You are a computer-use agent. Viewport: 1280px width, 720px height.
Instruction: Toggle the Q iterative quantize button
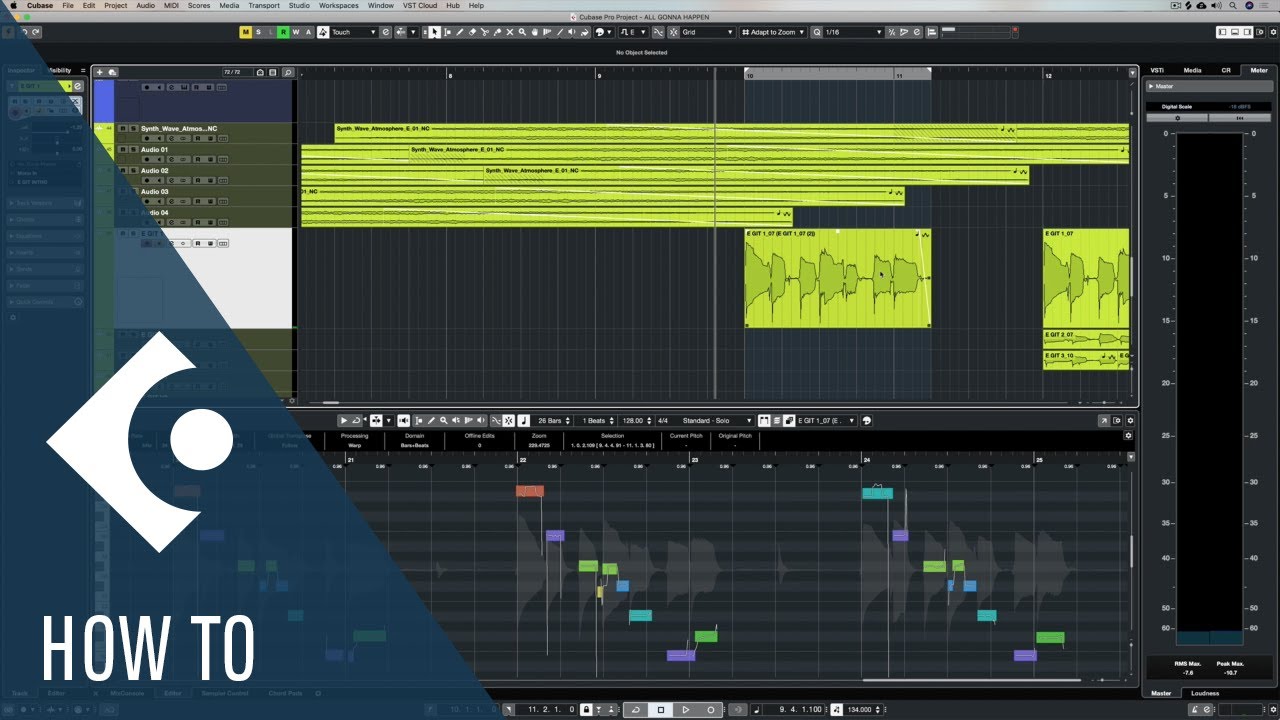(x=817, y=32)
